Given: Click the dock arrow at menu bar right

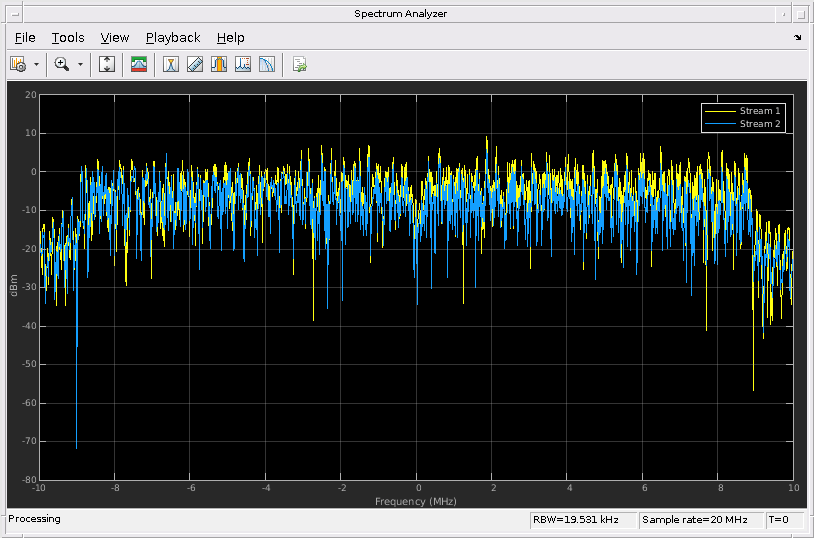Looking at the screenshot, I should click(797, 38).
